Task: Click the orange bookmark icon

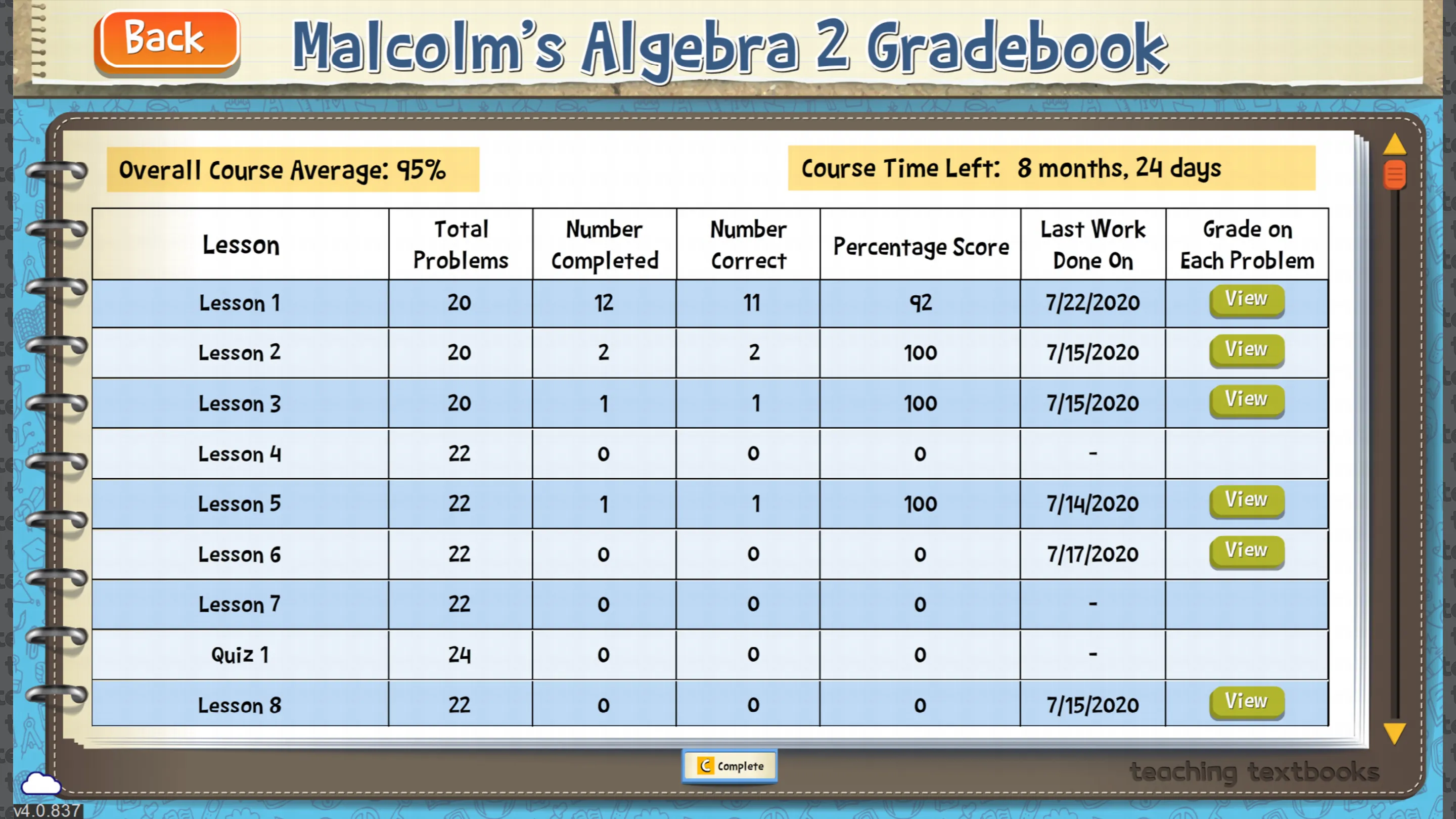Action: point(1394,175)
